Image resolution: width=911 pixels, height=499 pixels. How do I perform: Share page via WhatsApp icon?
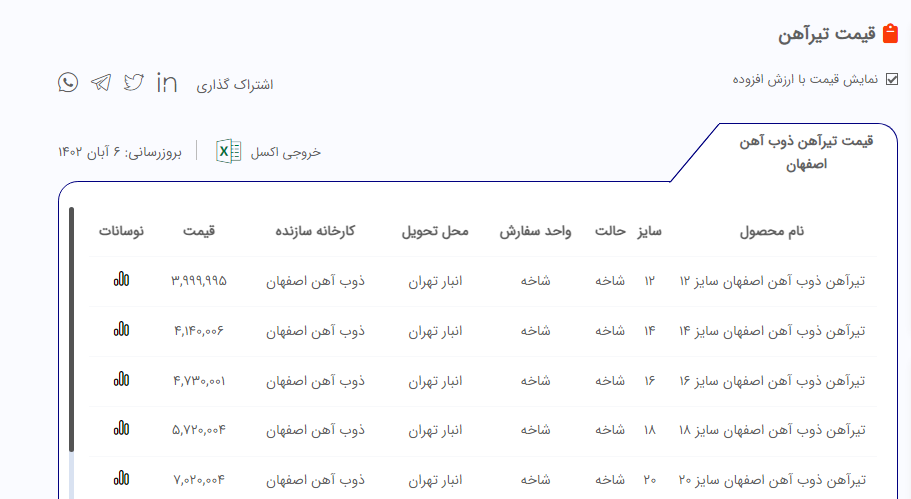[68, 83]
